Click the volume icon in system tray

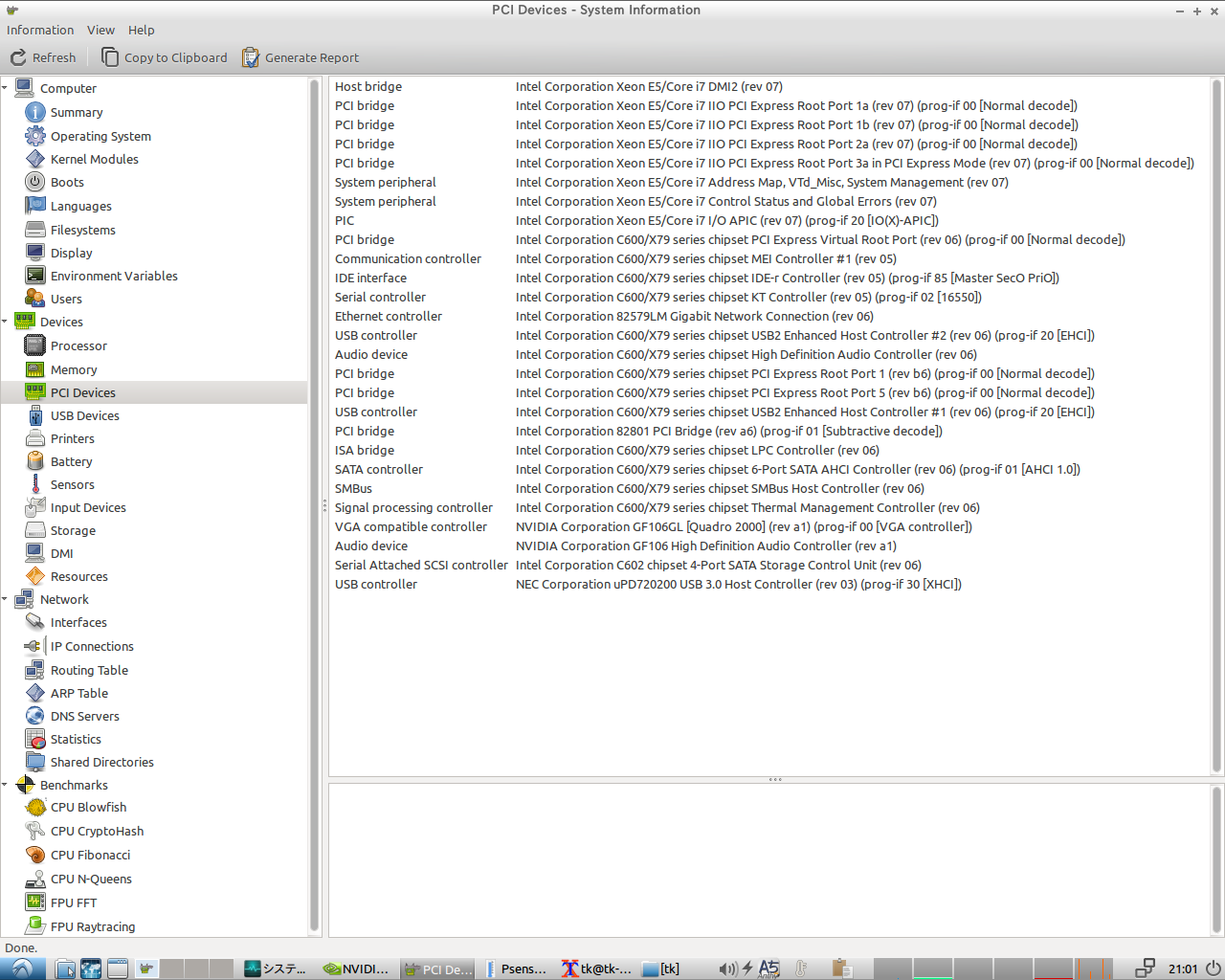point(727,969)
